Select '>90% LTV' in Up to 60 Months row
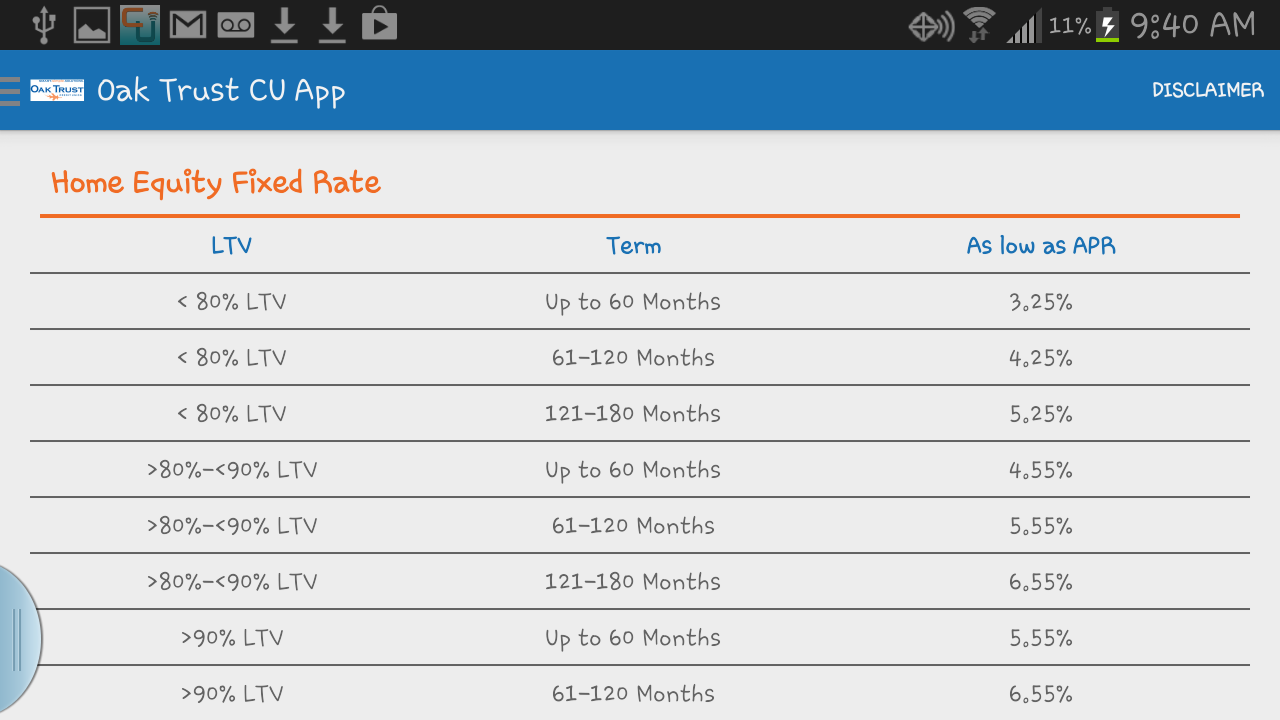Viewport: 1280px width, 720px height. point(232,638)
